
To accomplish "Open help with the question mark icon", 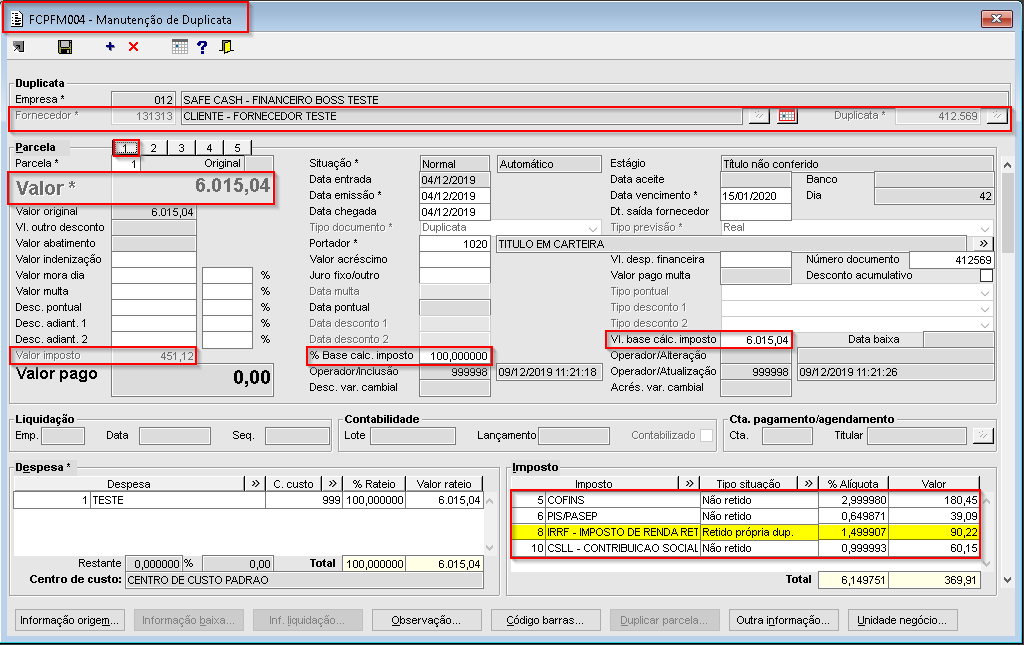I will coord(202,46).
